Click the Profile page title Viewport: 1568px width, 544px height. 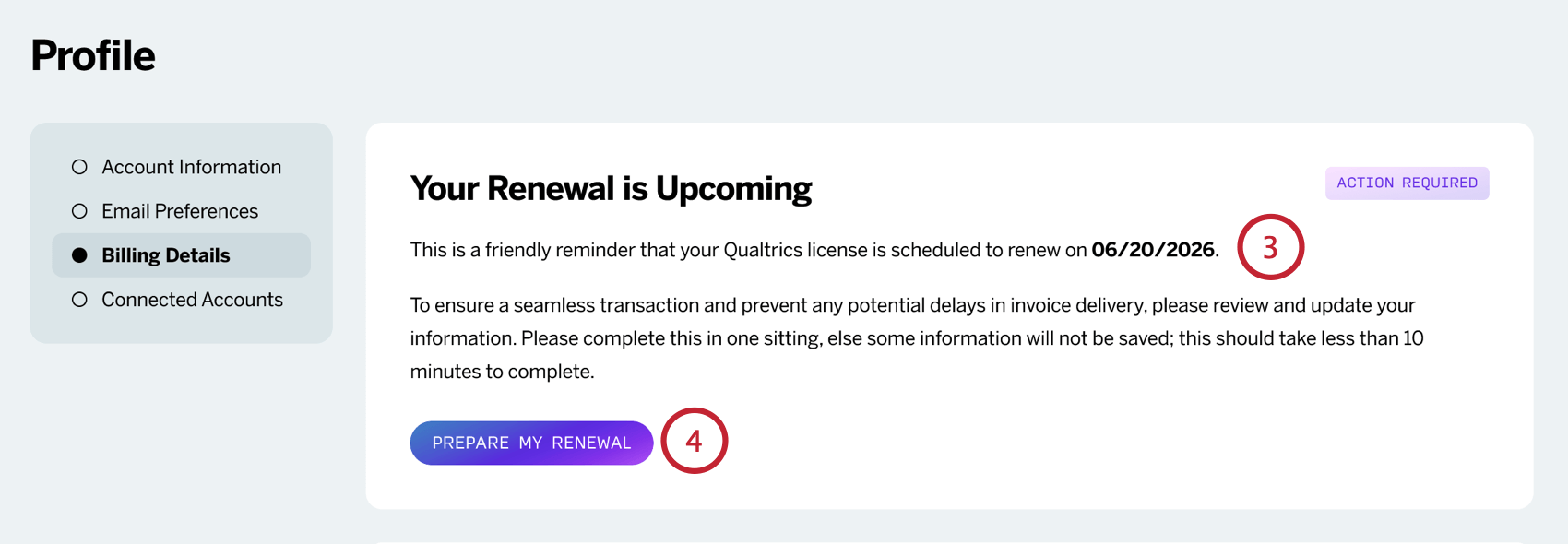(x=92, y=55)
